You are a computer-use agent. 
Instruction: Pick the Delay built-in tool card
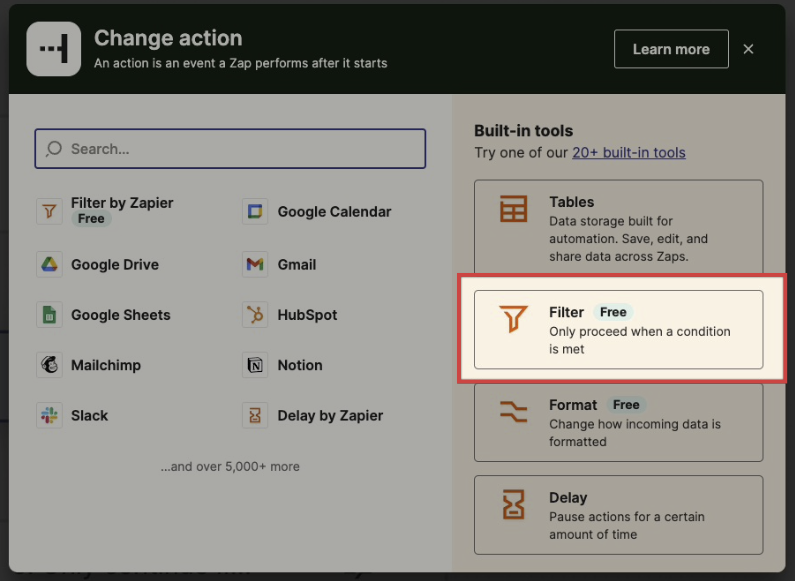click(x=619, y=515)
